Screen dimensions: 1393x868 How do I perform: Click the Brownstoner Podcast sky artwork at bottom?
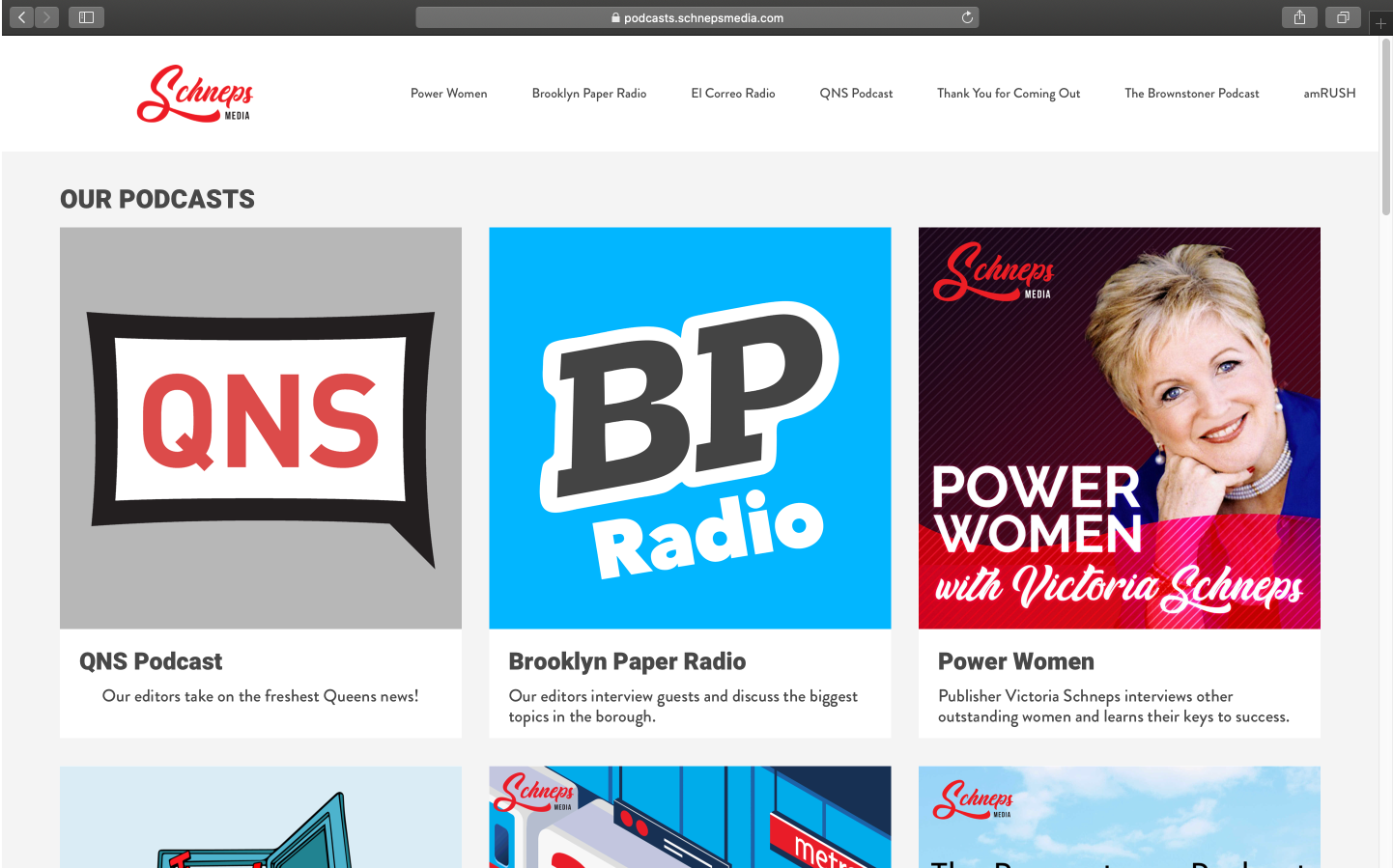(x=1120, y=817)
